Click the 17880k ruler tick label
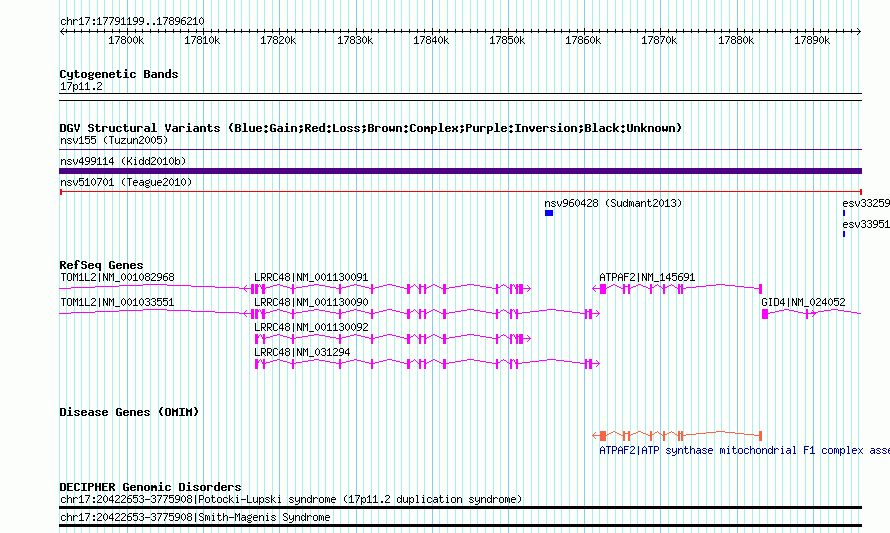 (x=736, y=41)
